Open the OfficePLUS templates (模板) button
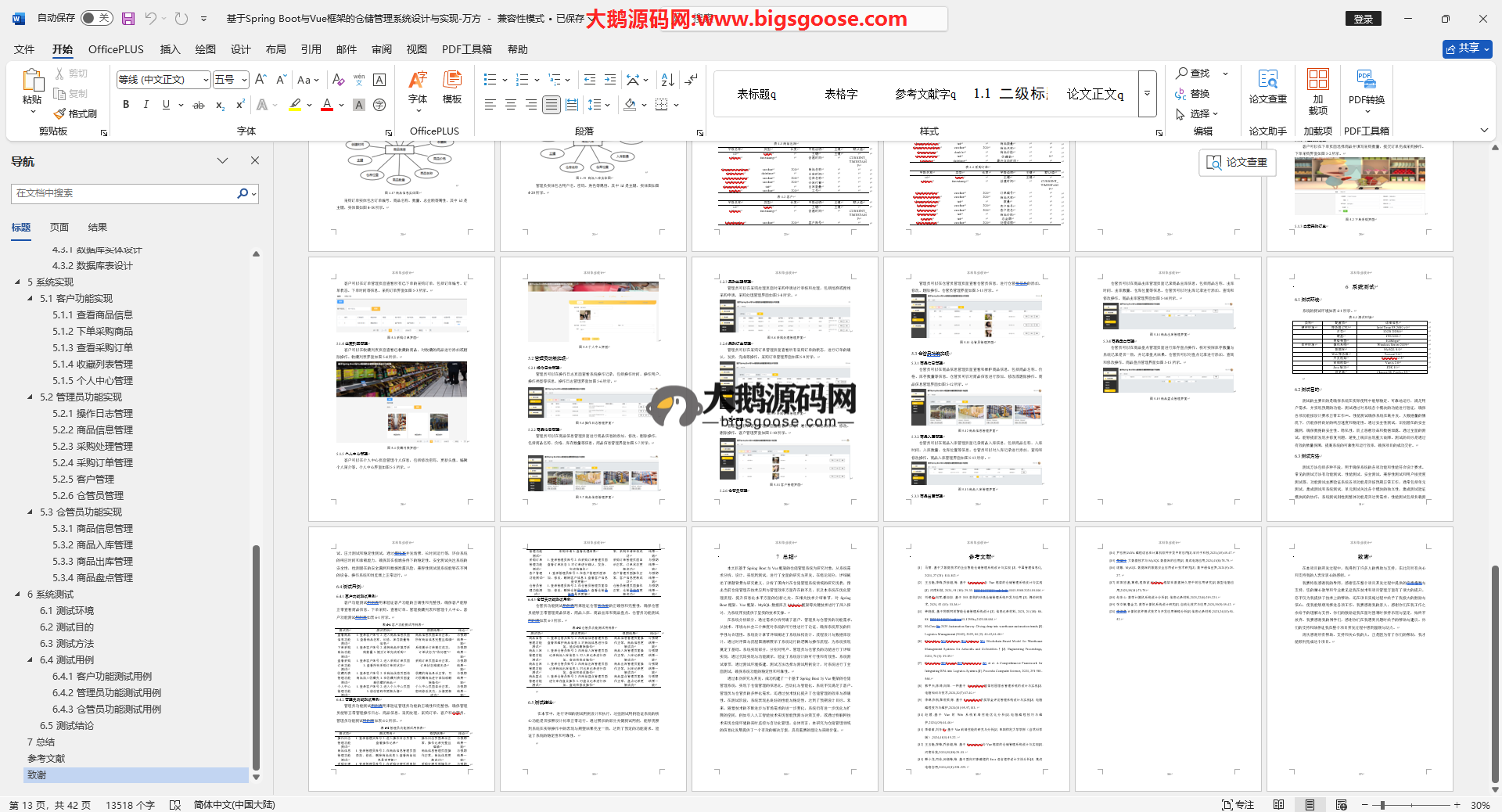The image size is (1502, 812). (452, 87)
